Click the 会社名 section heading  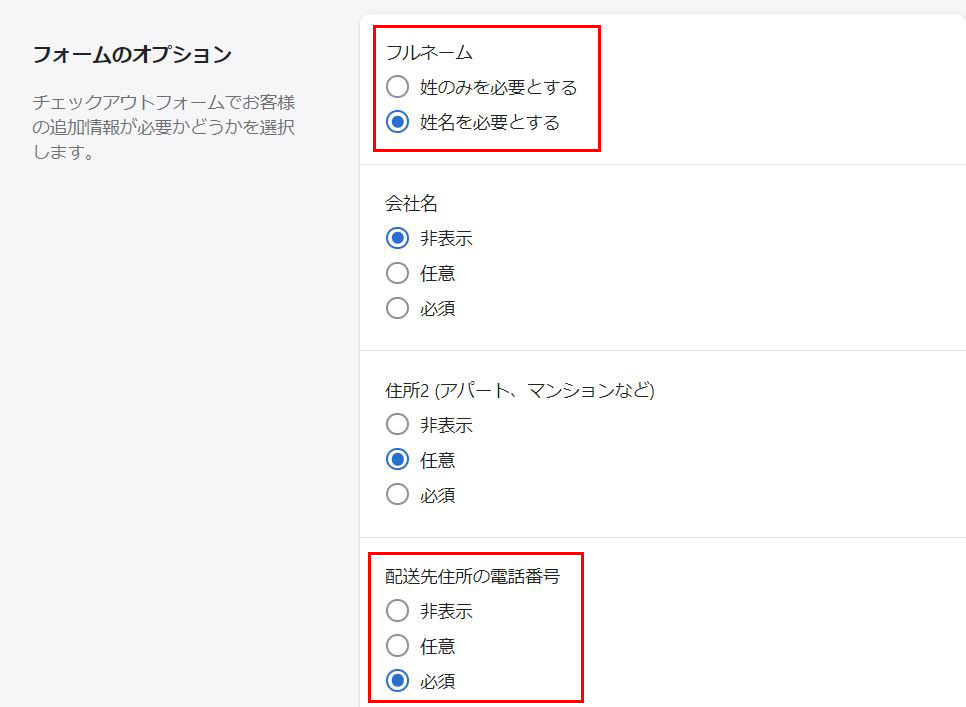(412, 203)
